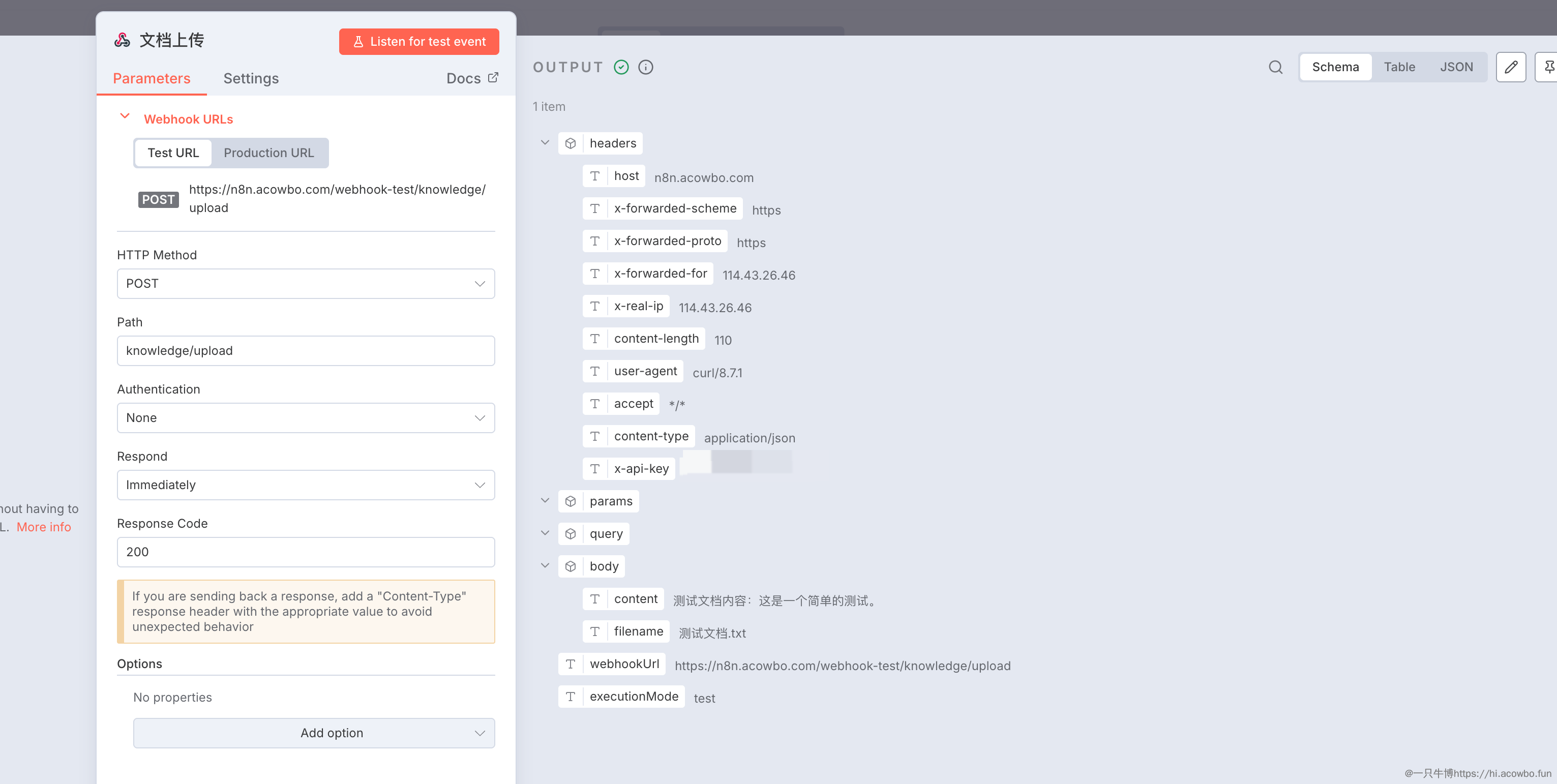1557x784 pixels.
Task: Switch output to Table view
Action: 1399,67
